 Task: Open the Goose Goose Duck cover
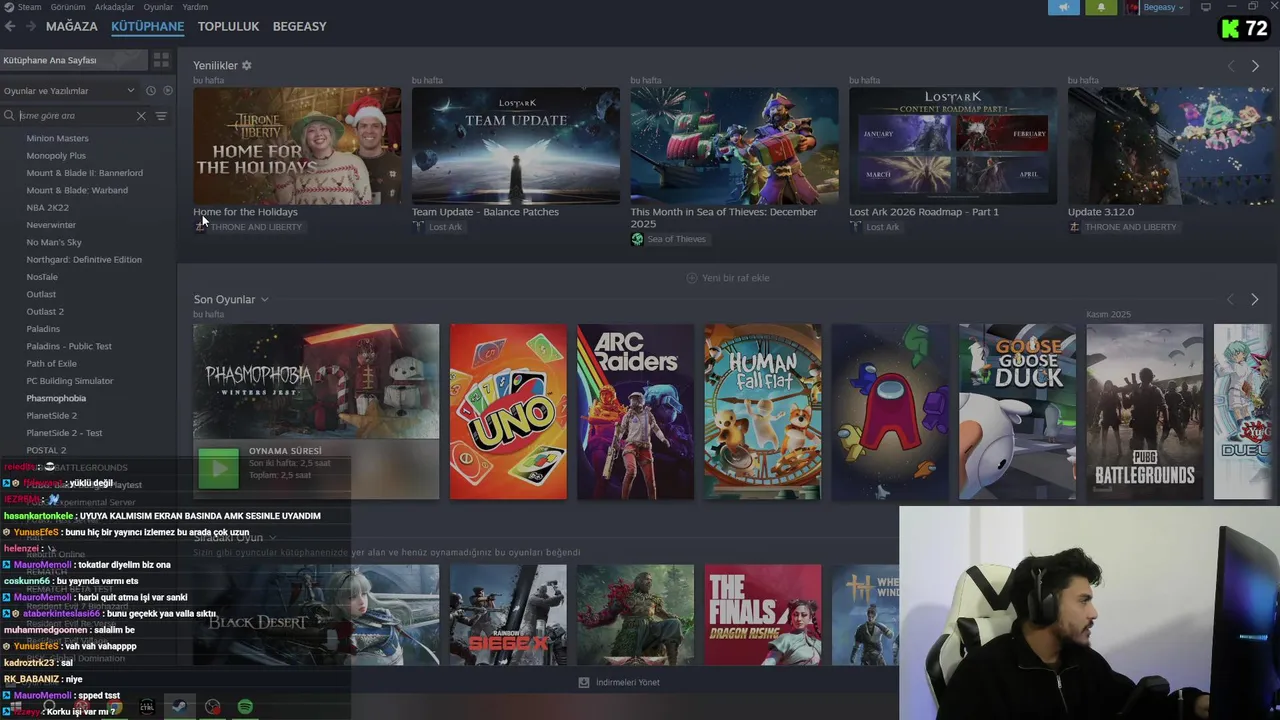(x=1017, y=411)
